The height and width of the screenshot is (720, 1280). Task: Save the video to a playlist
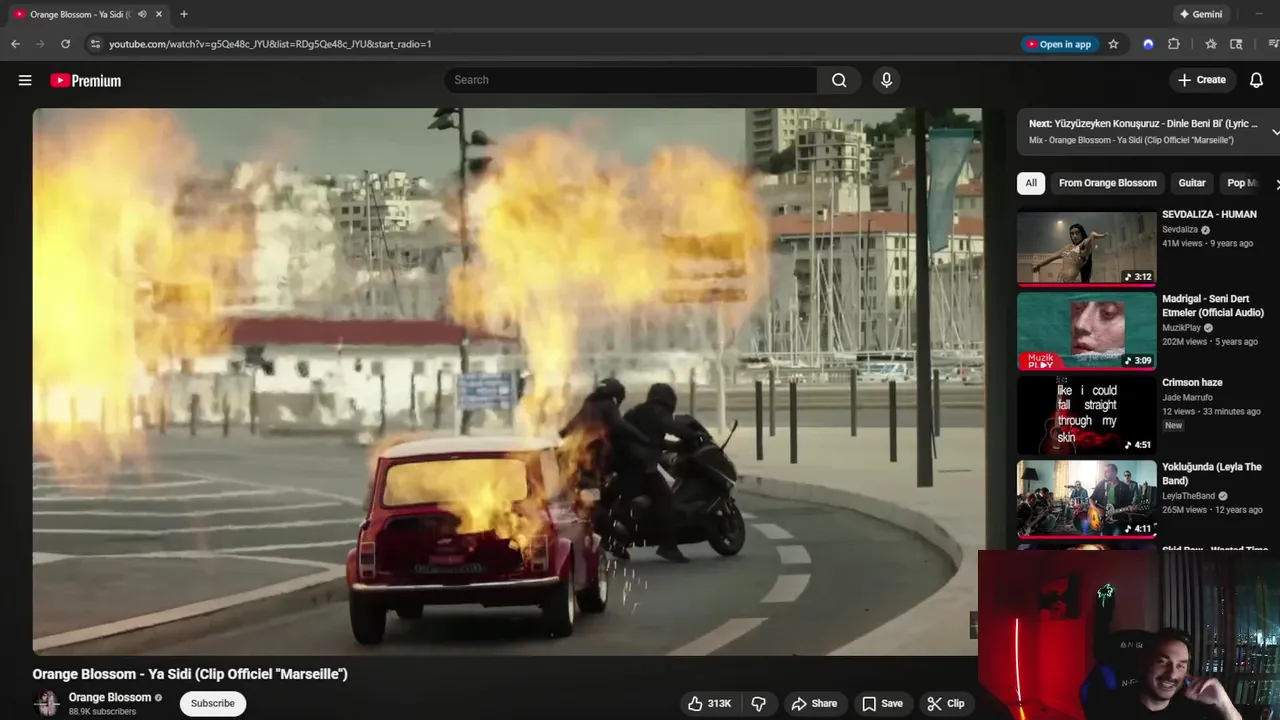(x=882, y=703)
